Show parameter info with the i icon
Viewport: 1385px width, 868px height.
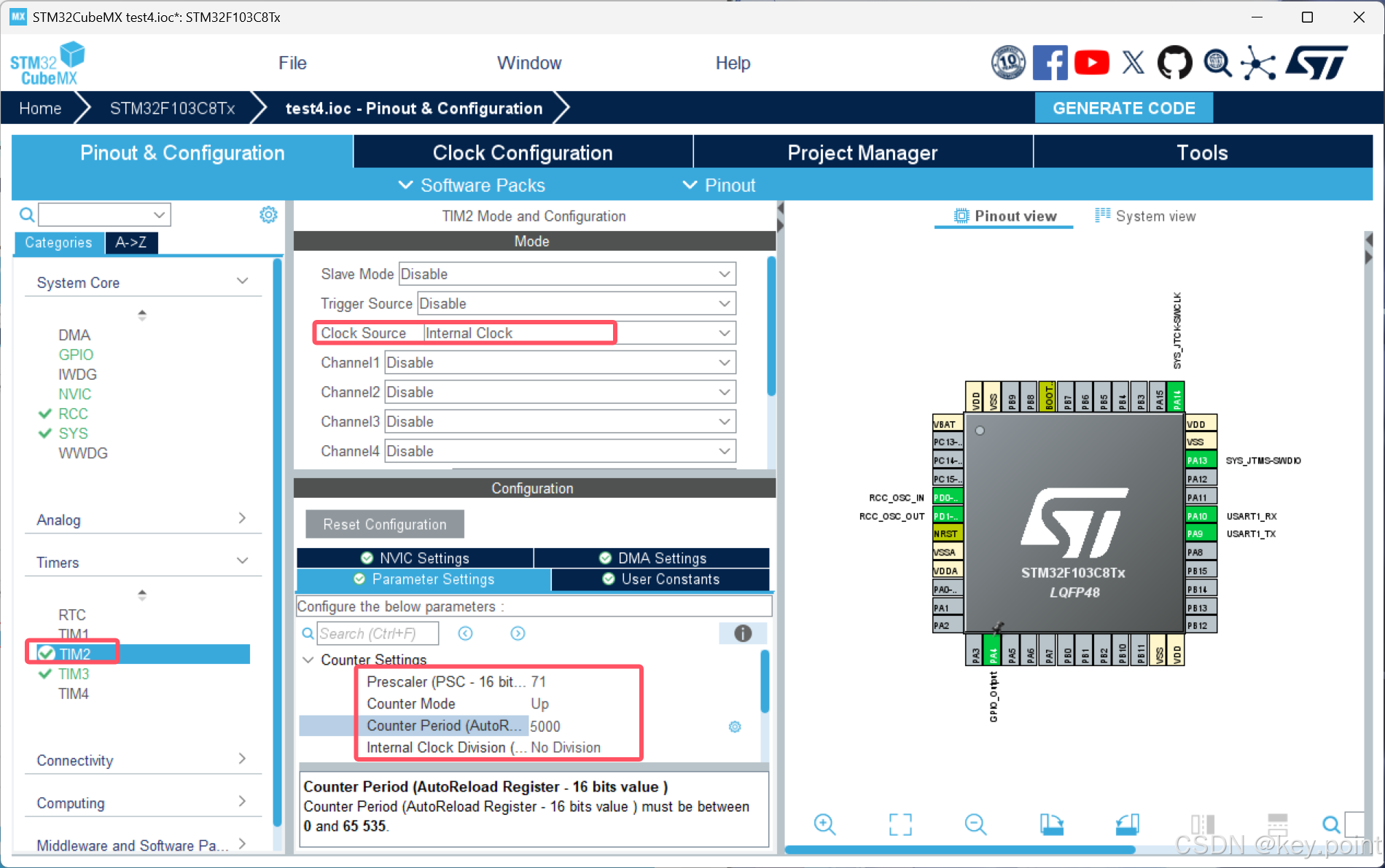743,633
